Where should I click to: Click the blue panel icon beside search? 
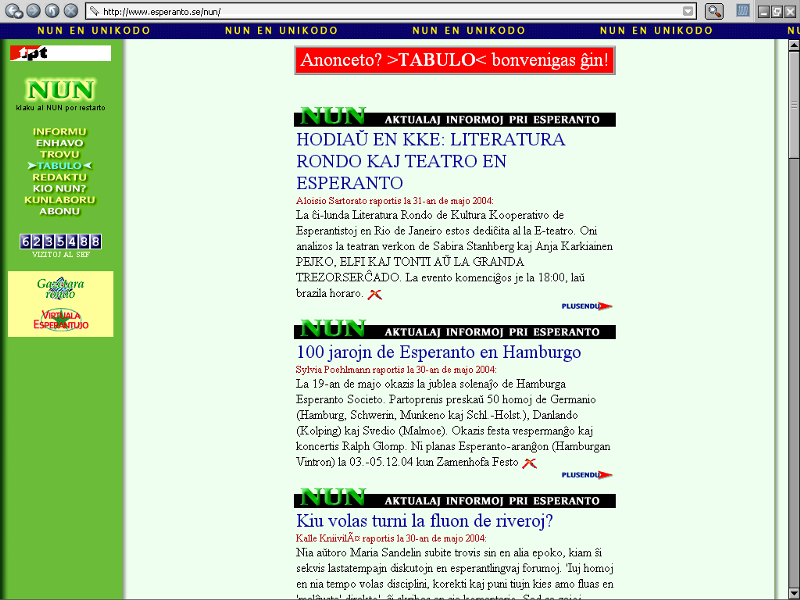click(x=743, y=11)
